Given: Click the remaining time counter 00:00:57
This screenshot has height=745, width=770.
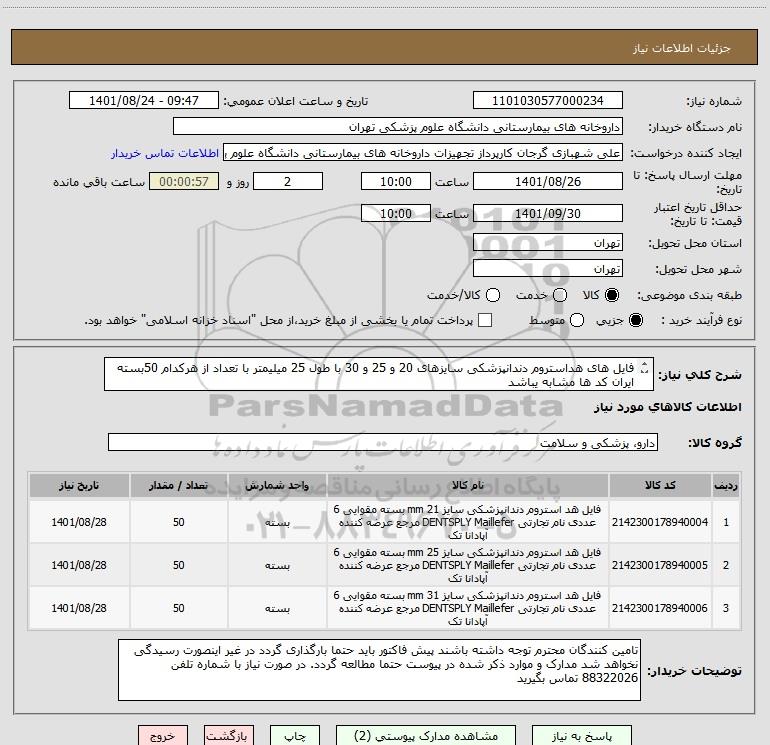Looking at the screenshot, I should 184,181.
